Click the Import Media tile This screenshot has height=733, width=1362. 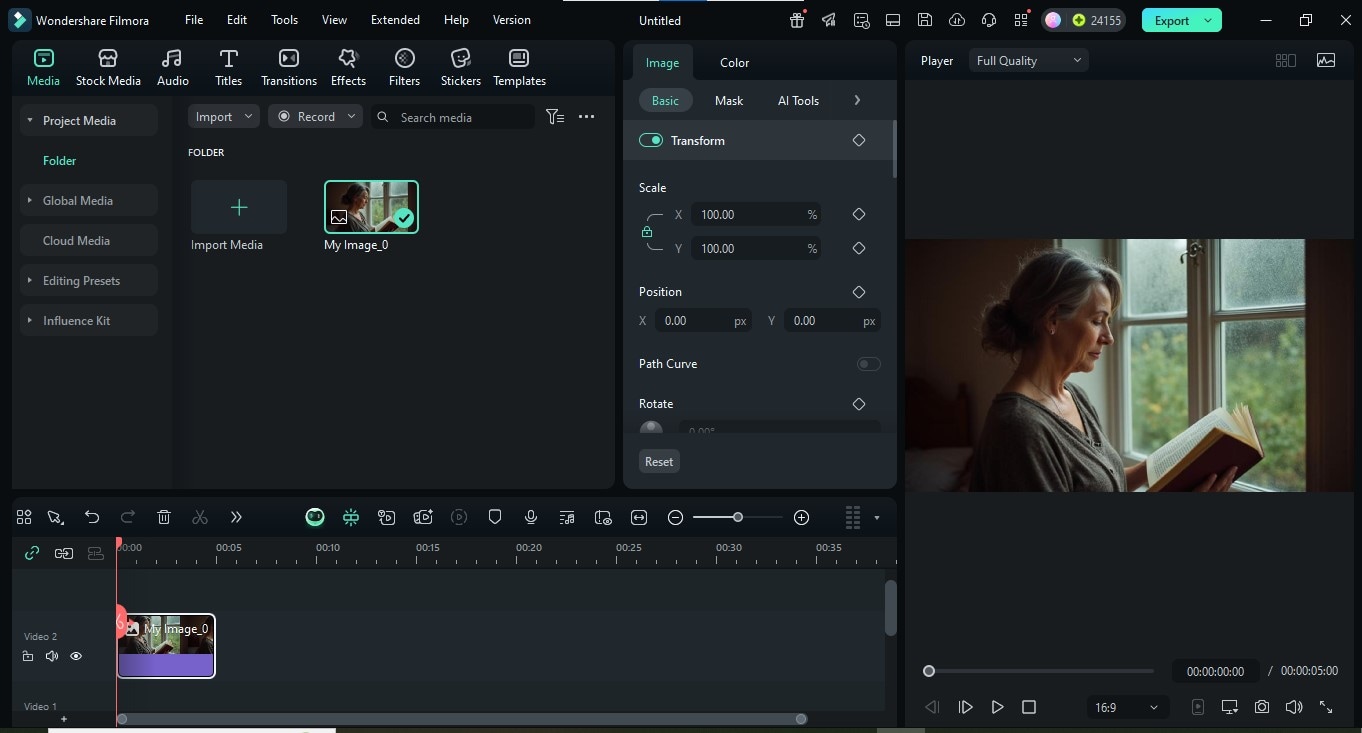pos(239,207)
